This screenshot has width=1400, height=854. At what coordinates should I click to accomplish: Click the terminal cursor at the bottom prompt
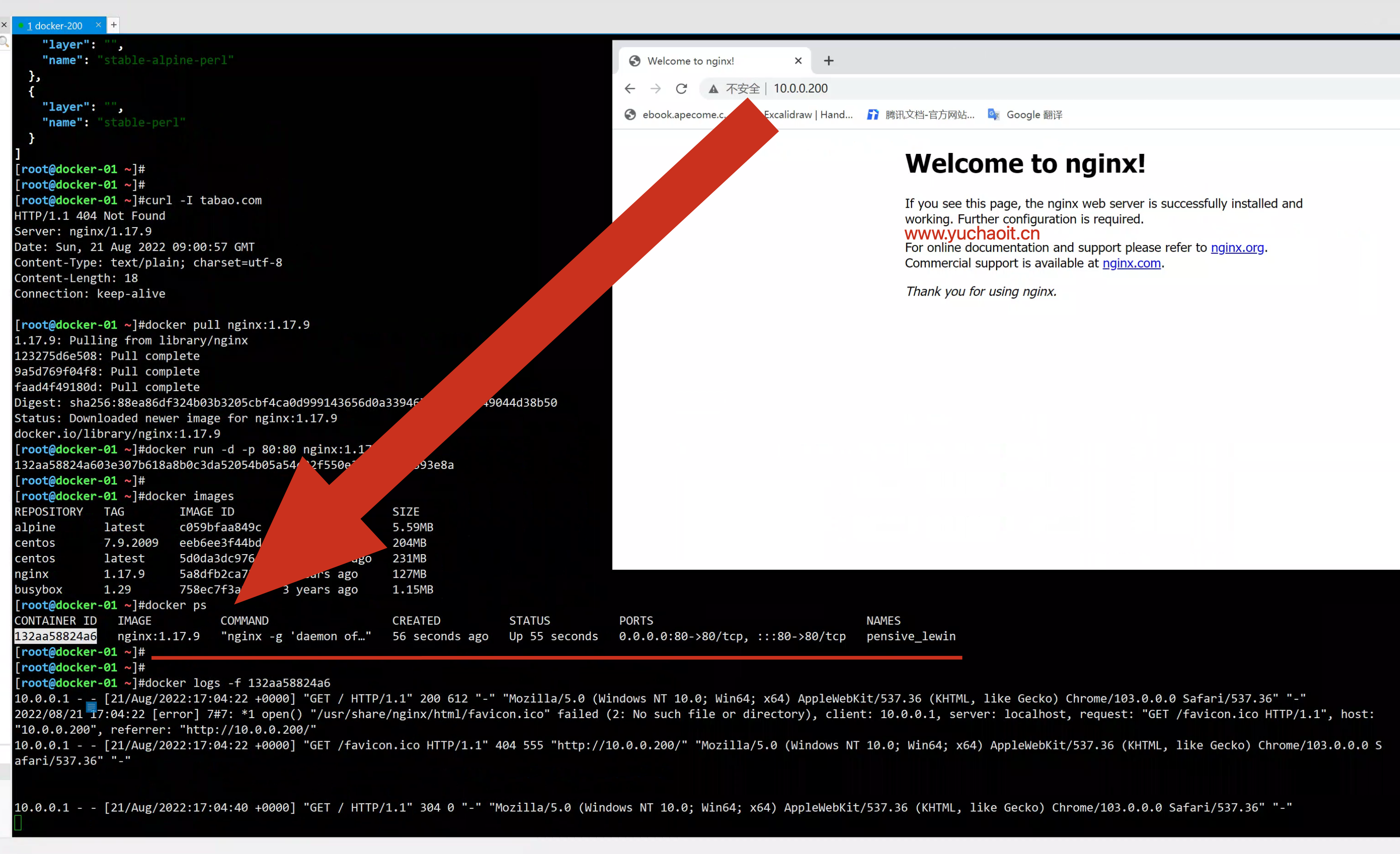(x=18, y=822)
